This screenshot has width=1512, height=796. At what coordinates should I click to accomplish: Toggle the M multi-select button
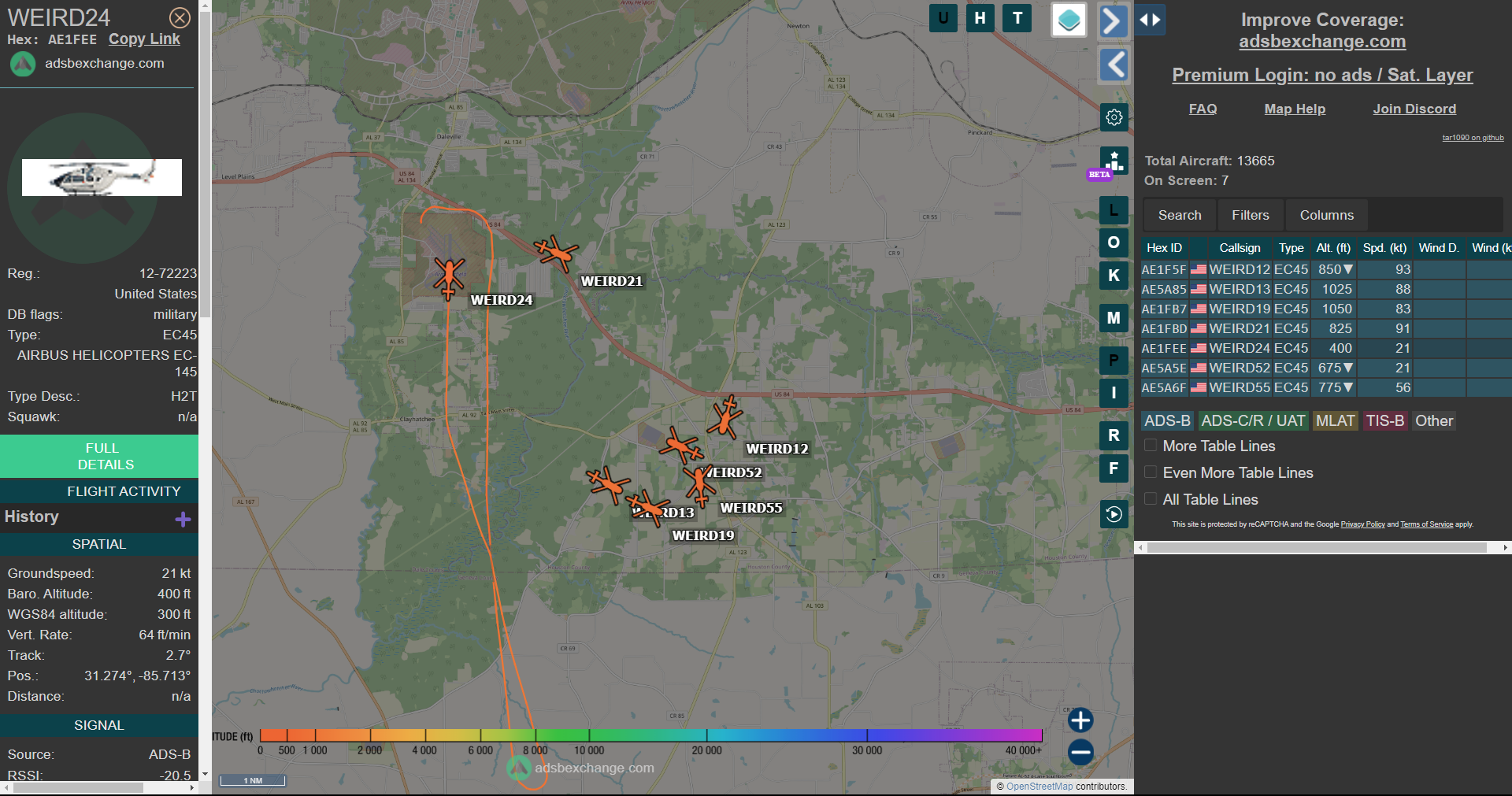point(1114,318)
